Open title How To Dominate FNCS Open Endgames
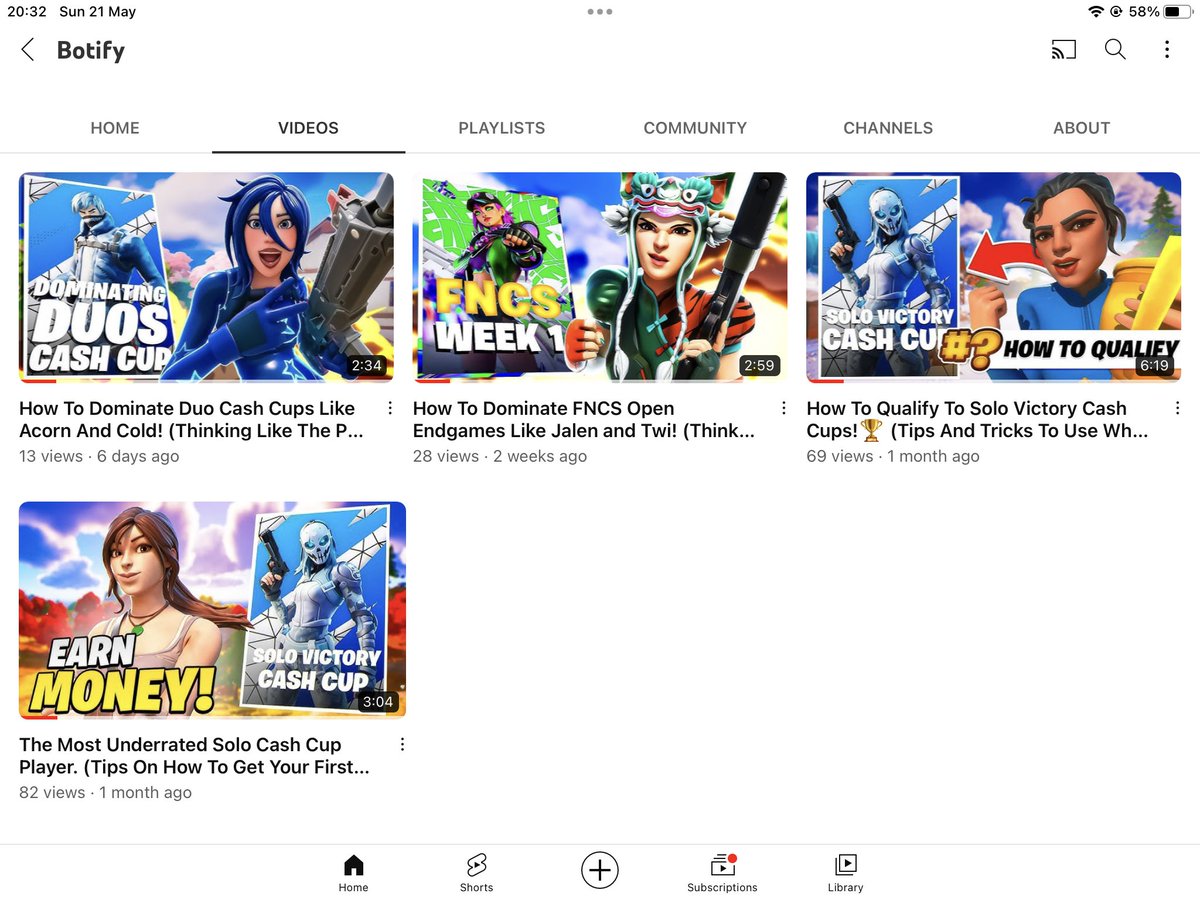This screenshot has height=900, width=1200. point(584,420)
